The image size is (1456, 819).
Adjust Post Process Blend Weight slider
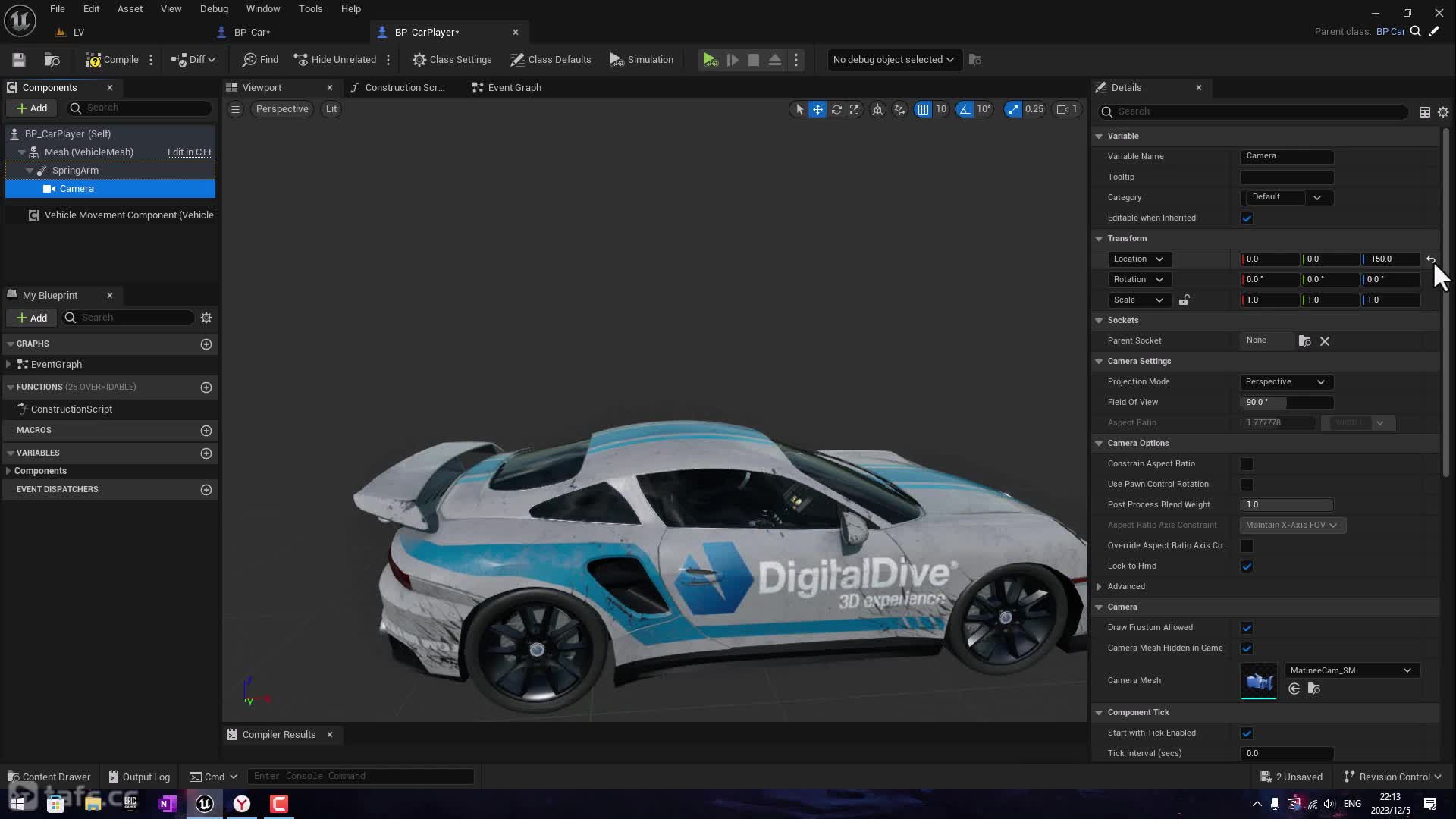coord(1287,505)
